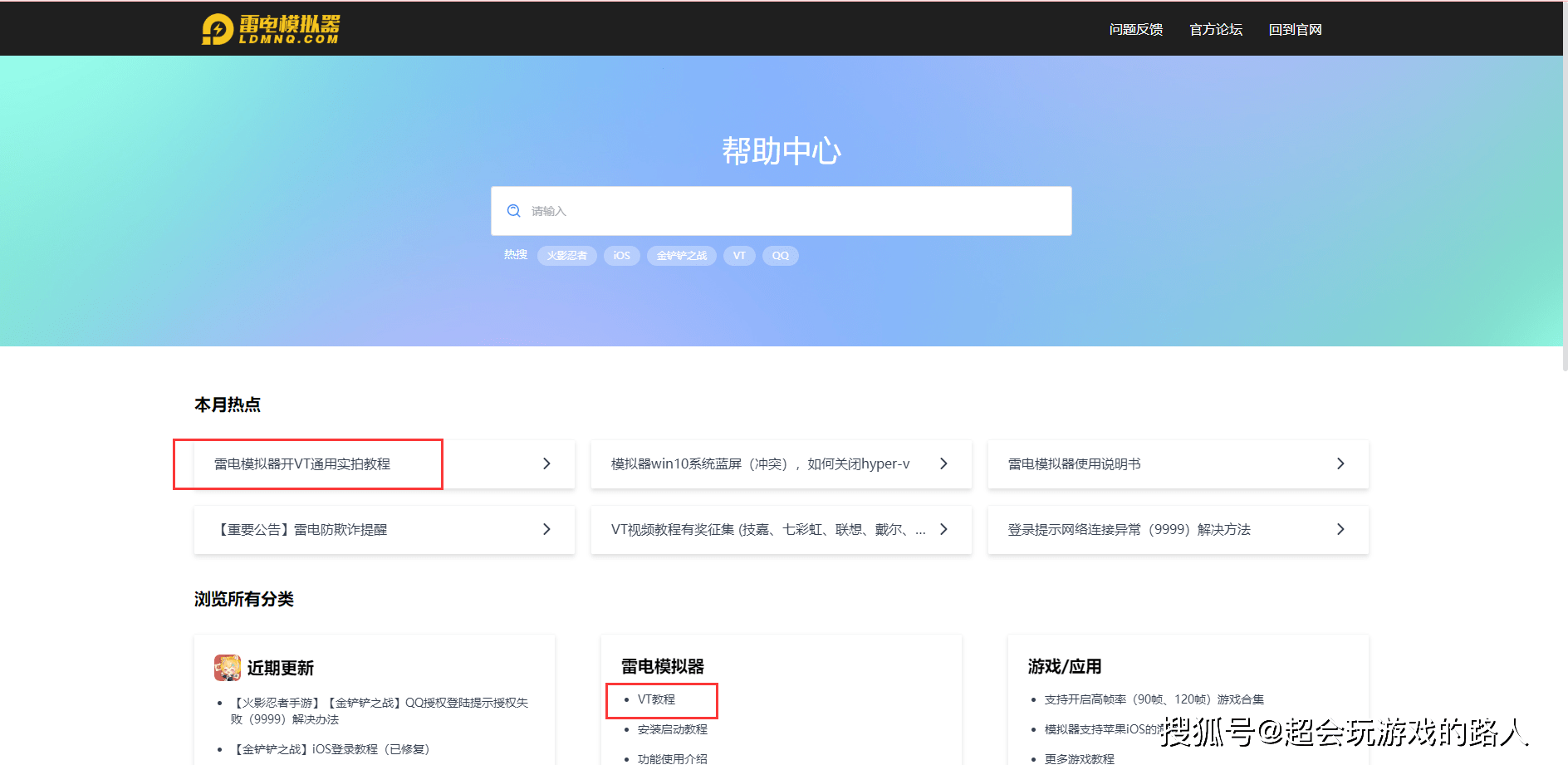Click the 近期更新 category icon
The height and width of the screenshot is (765, 1568).
pos(228,668)
